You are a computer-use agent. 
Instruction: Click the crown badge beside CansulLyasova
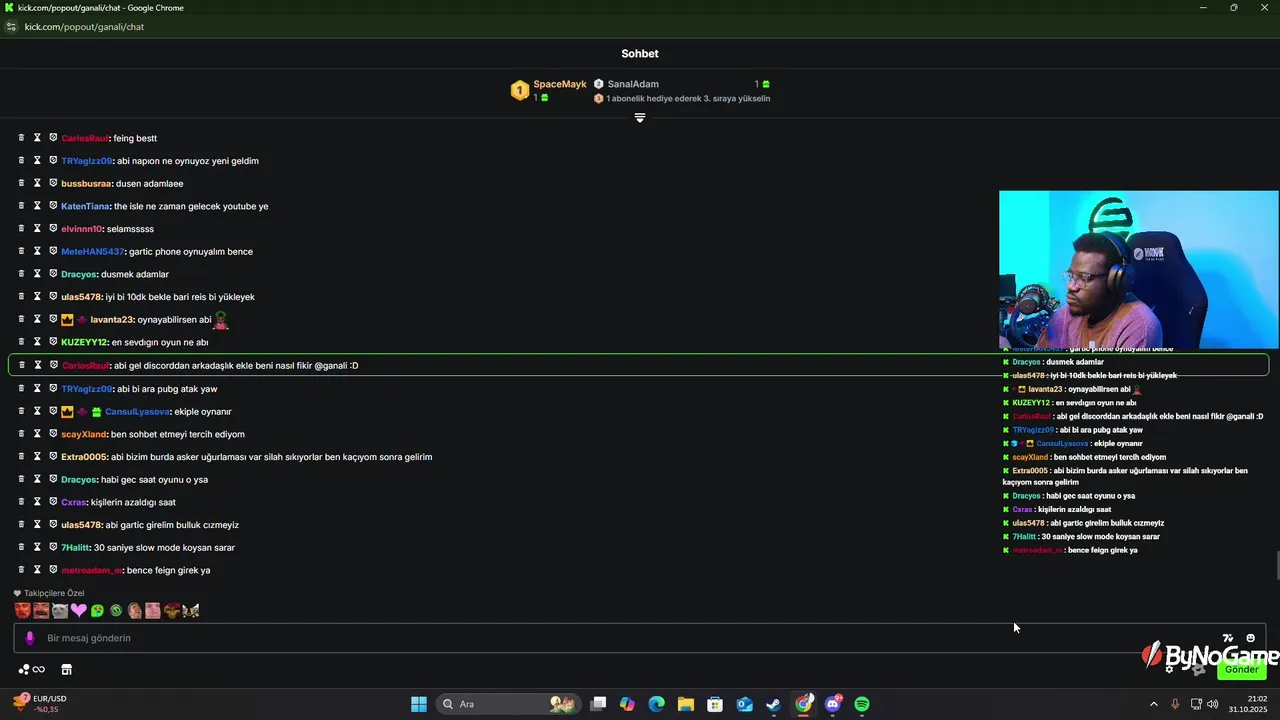click(x=67, y=411)
